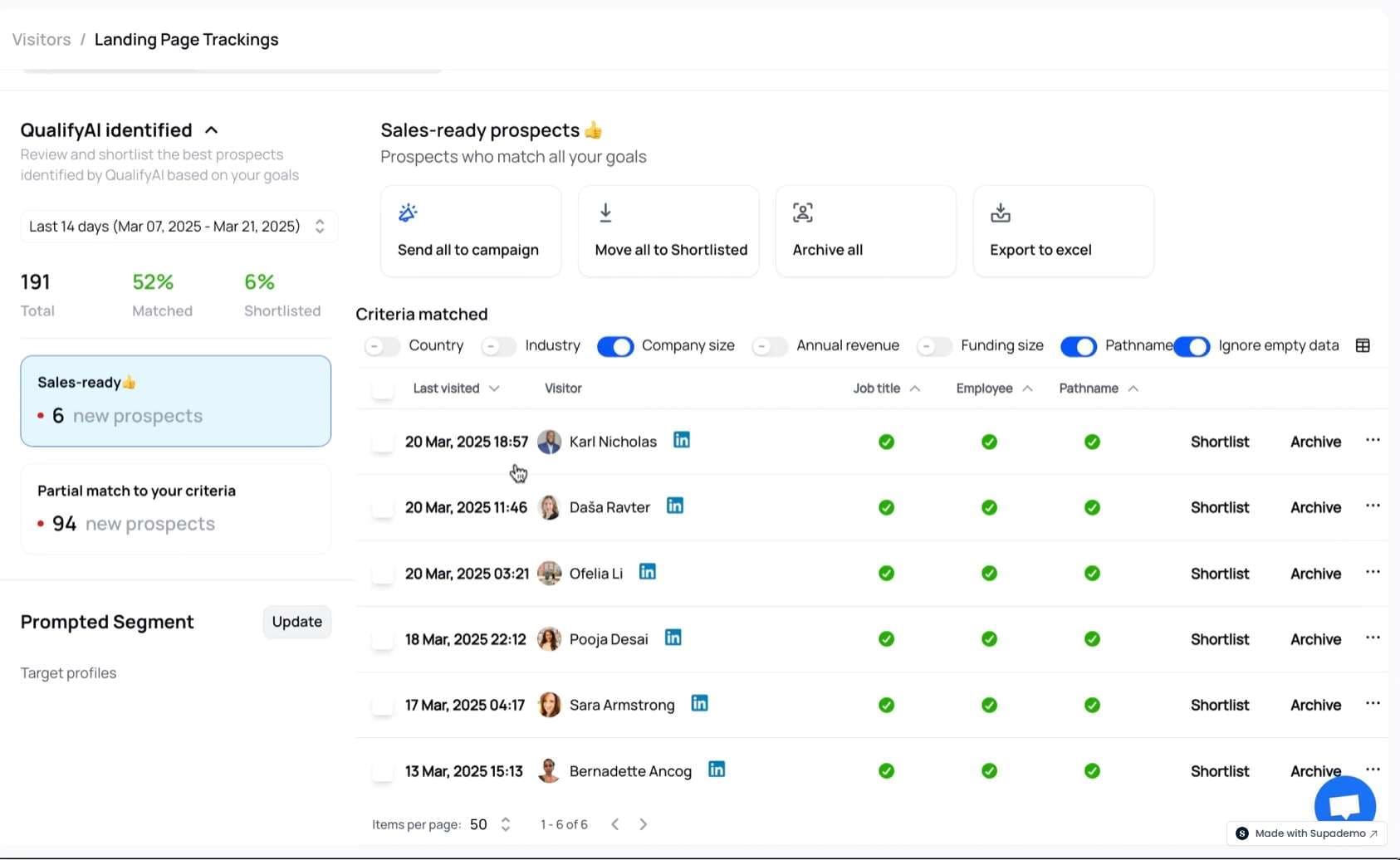Screen dimensions: 1400x860
Task: Click Export to excel card
Action: point(1062,231)
